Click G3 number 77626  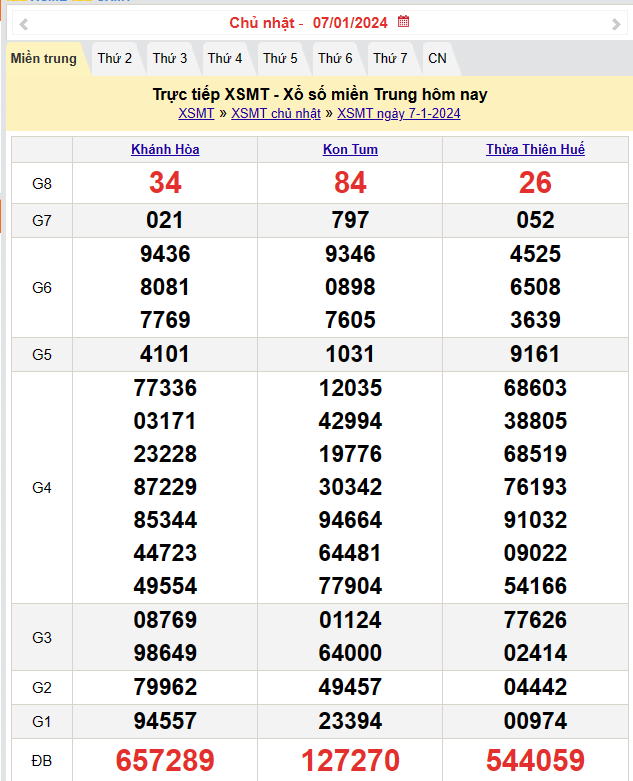[535, 620]
